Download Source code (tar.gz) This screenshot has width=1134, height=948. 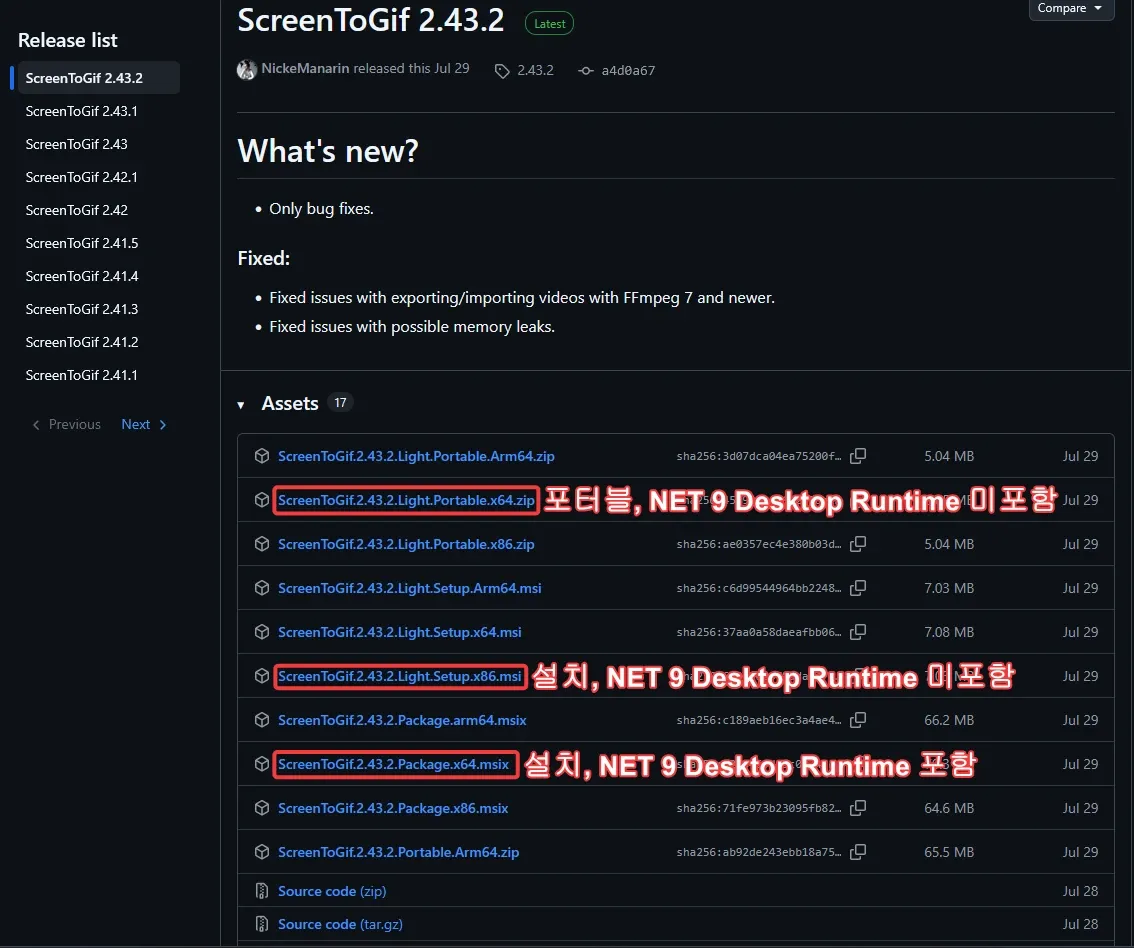click(340, 924)
